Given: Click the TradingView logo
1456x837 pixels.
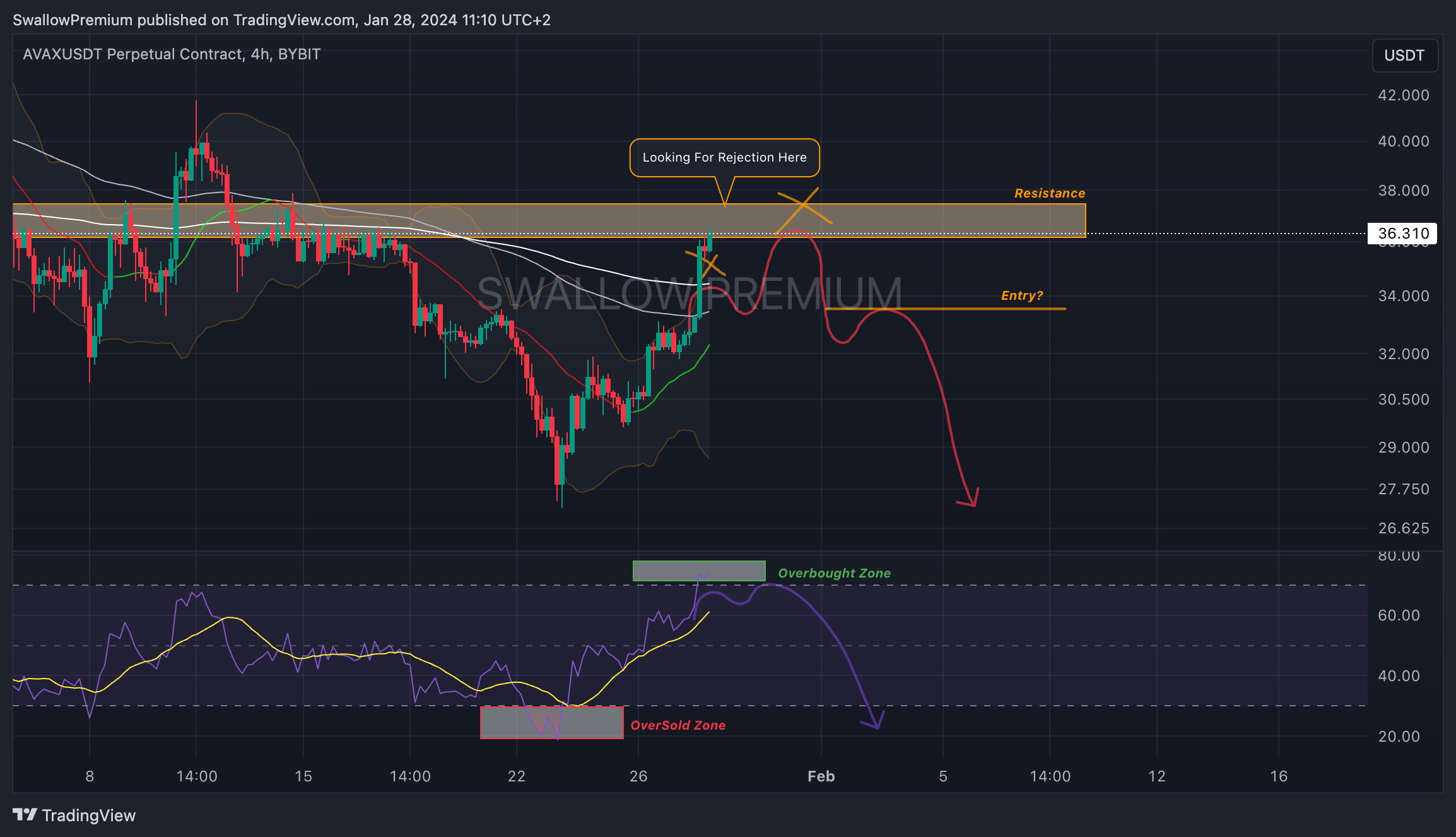Looking at the screenshot, I should coord(74,816).
